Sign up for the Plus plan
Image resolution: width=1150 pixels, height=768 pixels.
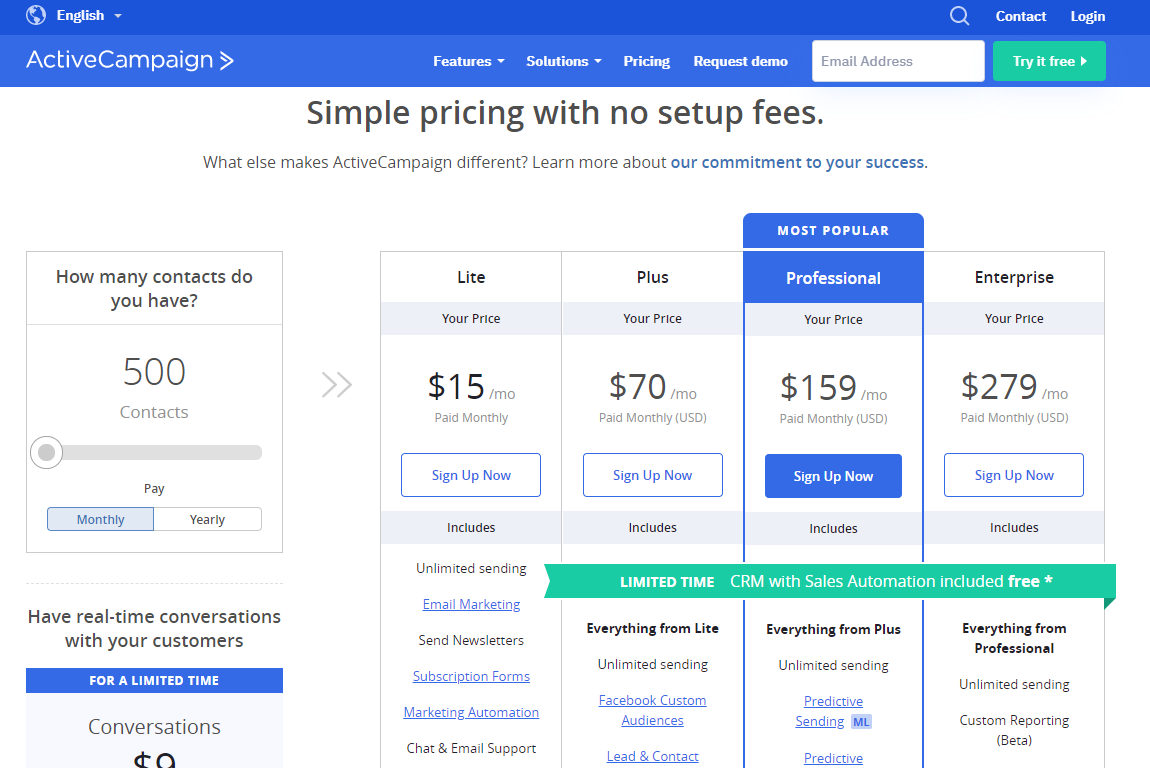click(x=652, y=475)
